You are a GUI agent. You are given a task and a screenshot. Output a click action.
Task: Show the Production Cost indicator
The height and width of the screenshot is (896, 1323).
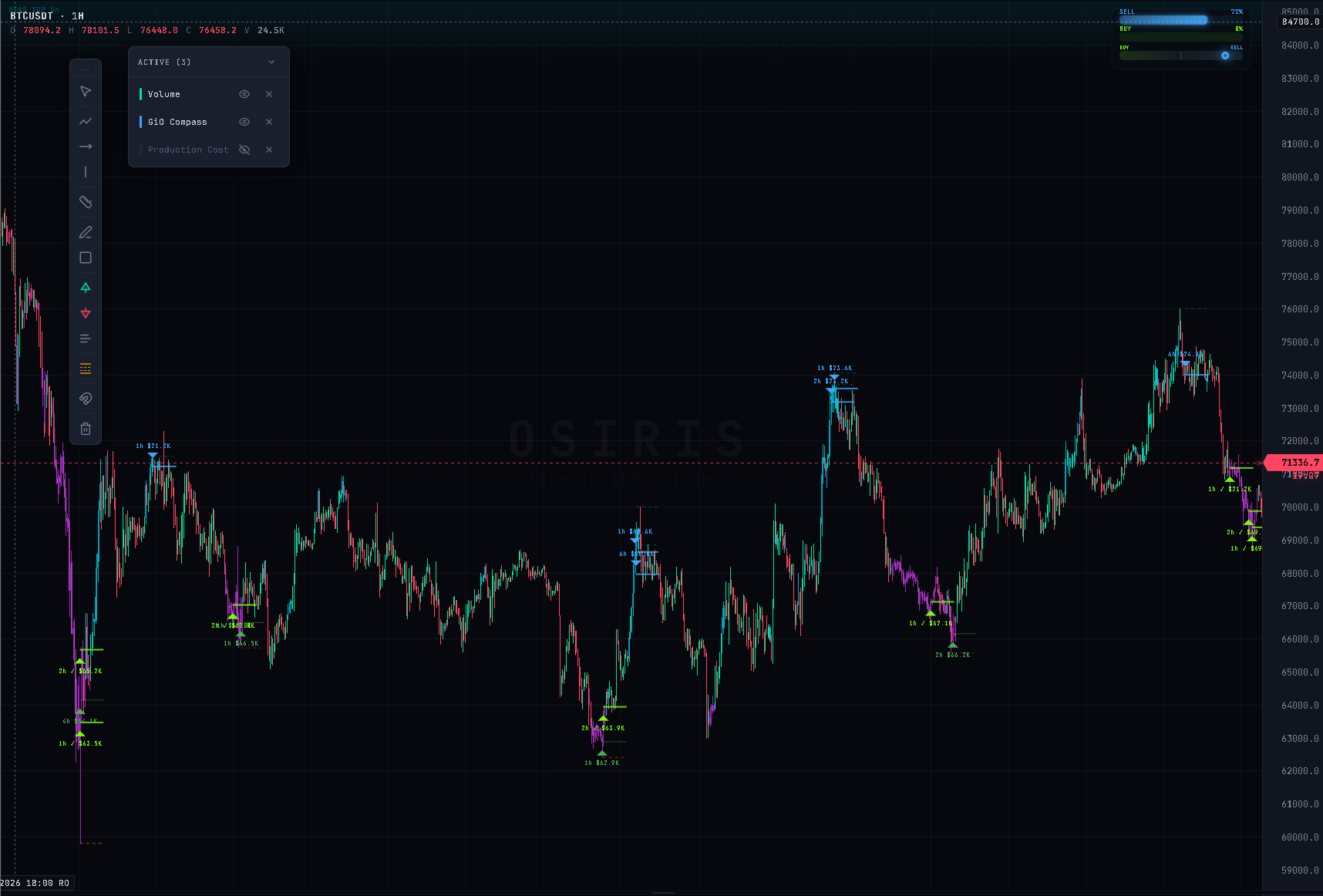[x=244, y=149]
